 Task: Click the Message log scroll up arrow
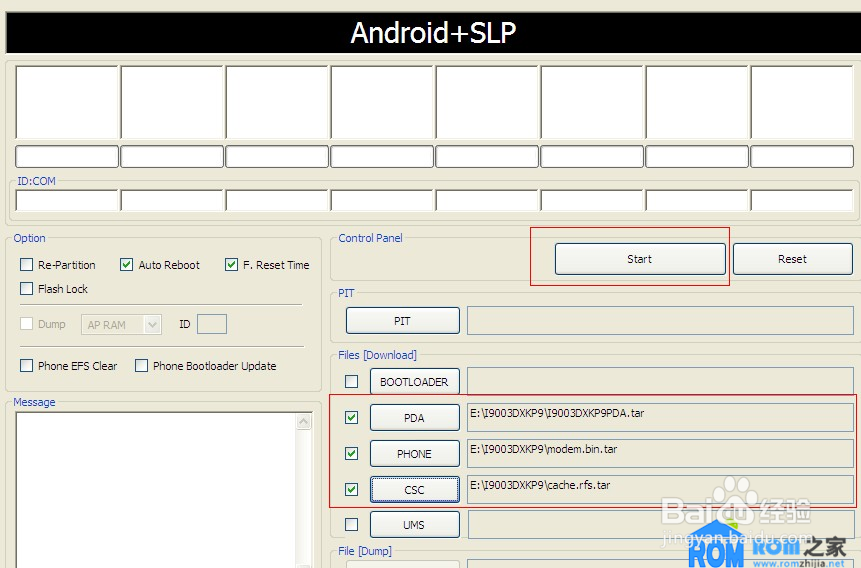click(304, 422)
